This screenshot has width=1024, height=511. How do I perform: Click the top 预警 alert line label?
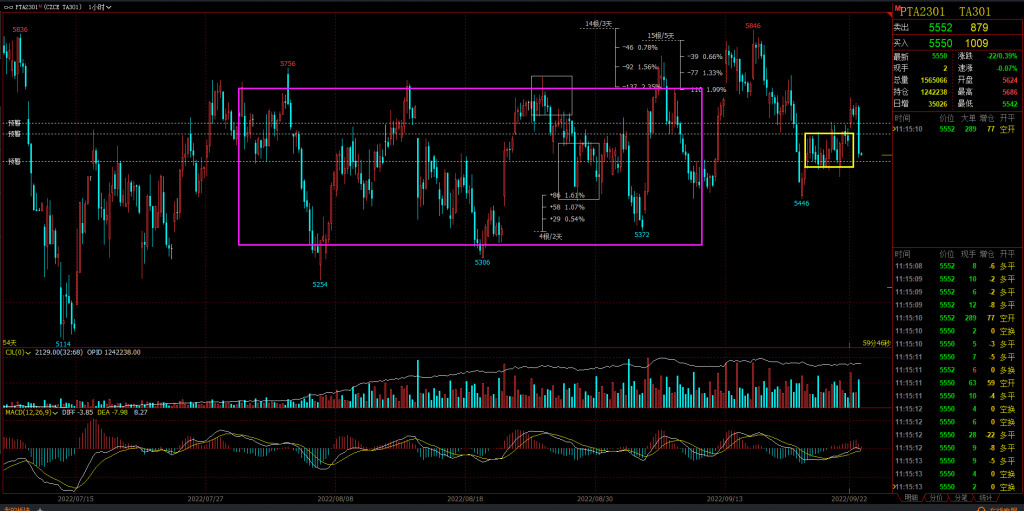point(13,123)
